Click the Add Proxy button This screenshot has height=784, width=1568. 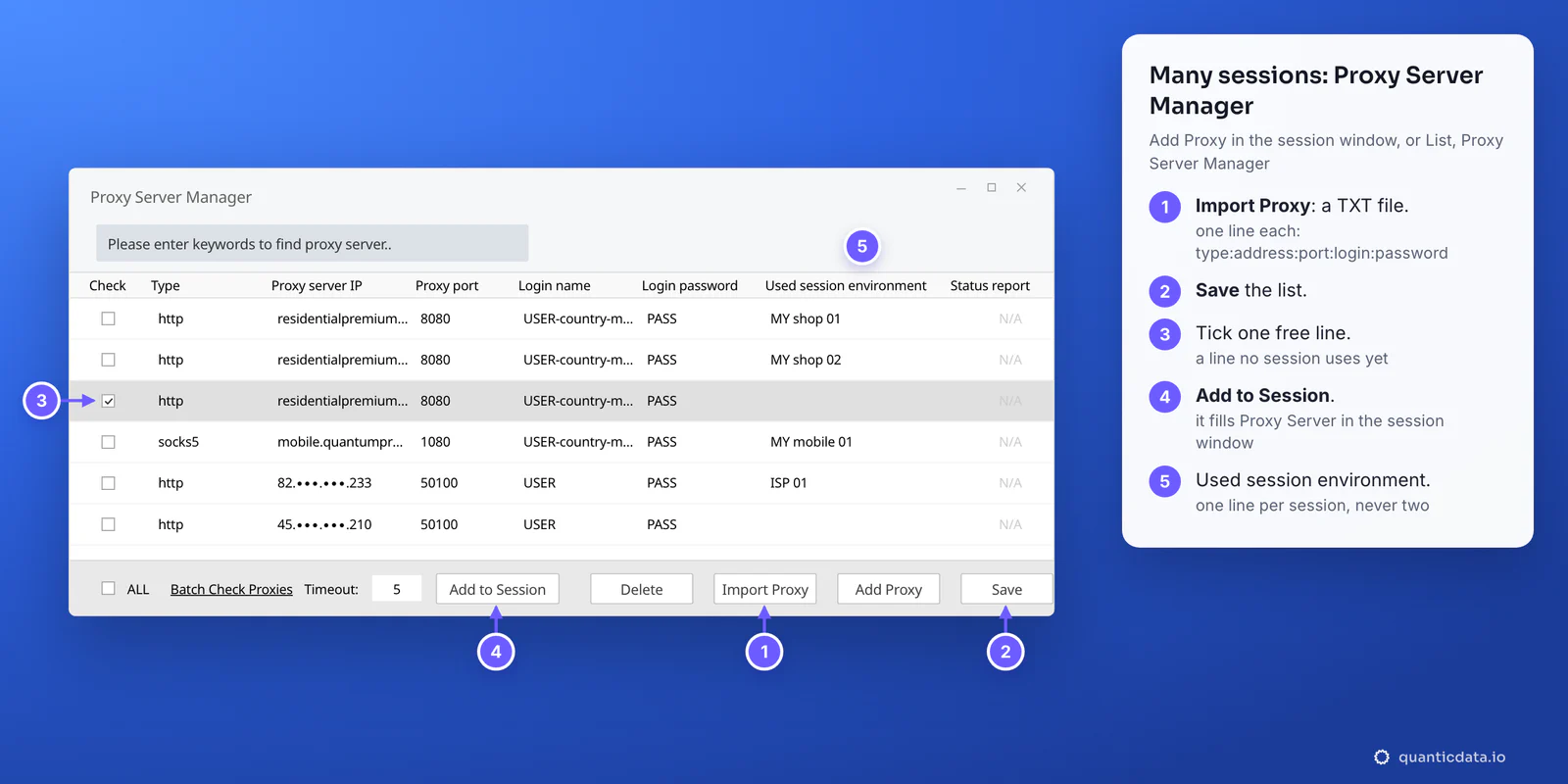[889, 589]
